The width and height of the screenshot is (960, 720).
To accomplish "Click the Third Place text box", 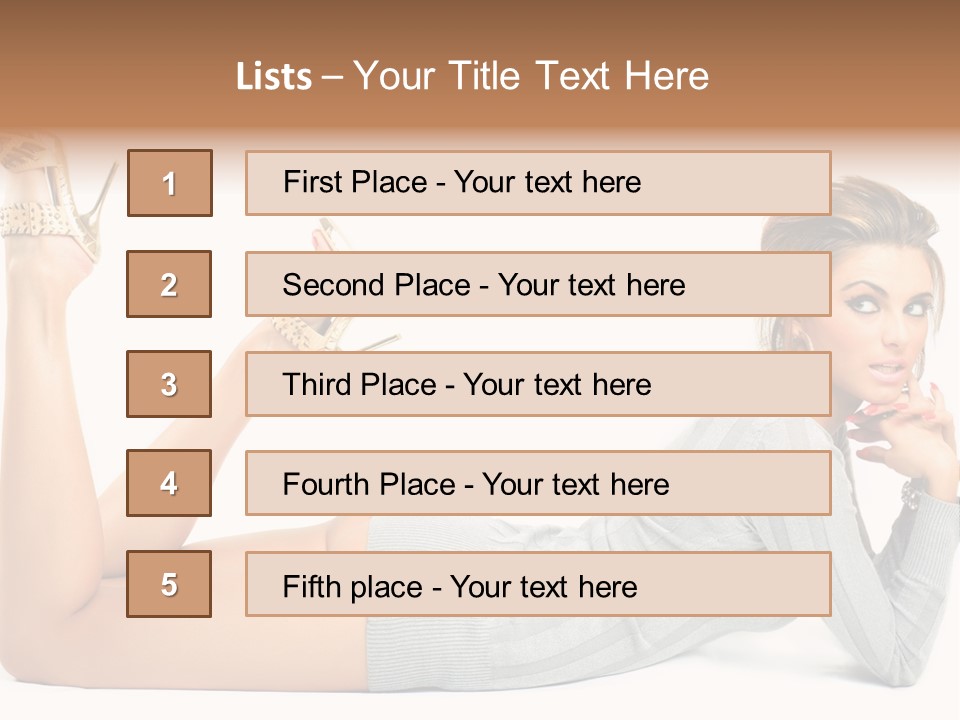I will click(x=538, y=384).
